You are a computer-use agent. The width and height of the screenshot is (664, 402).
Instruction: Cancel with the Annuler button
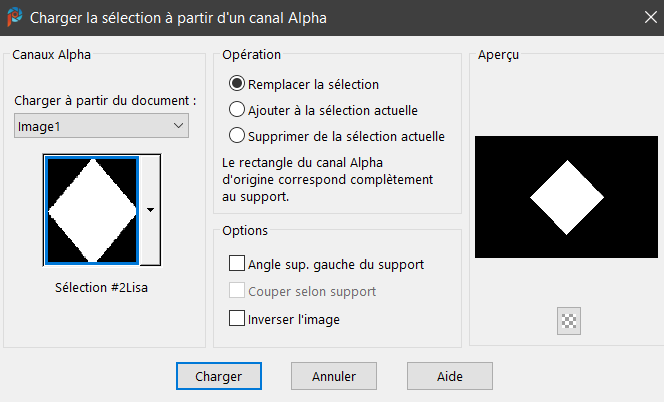pyautogui.click(x=334, y=376)
